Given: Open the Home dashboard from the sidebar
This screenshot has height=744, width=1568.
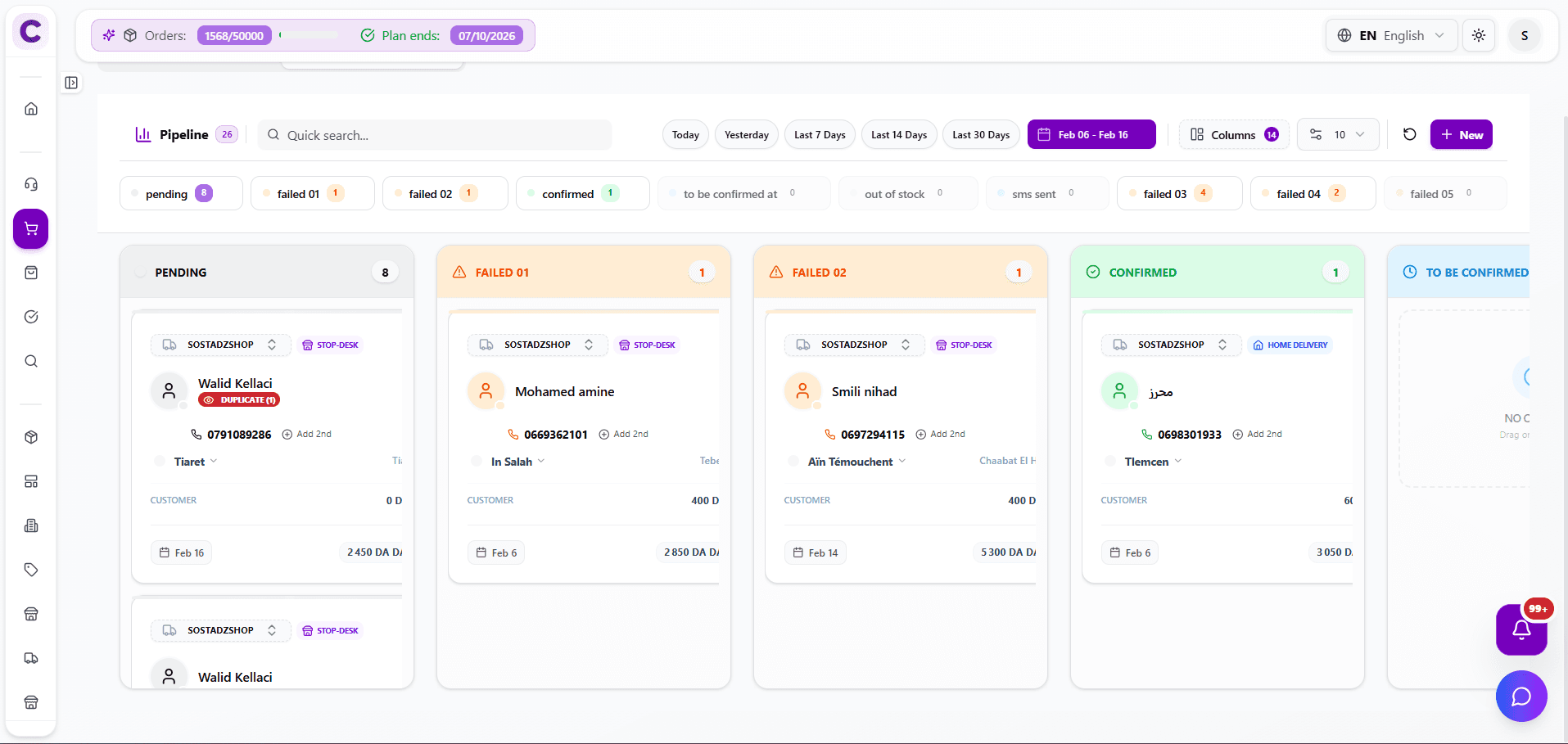Looking at the screenshot, I should (x=30, y=108).
